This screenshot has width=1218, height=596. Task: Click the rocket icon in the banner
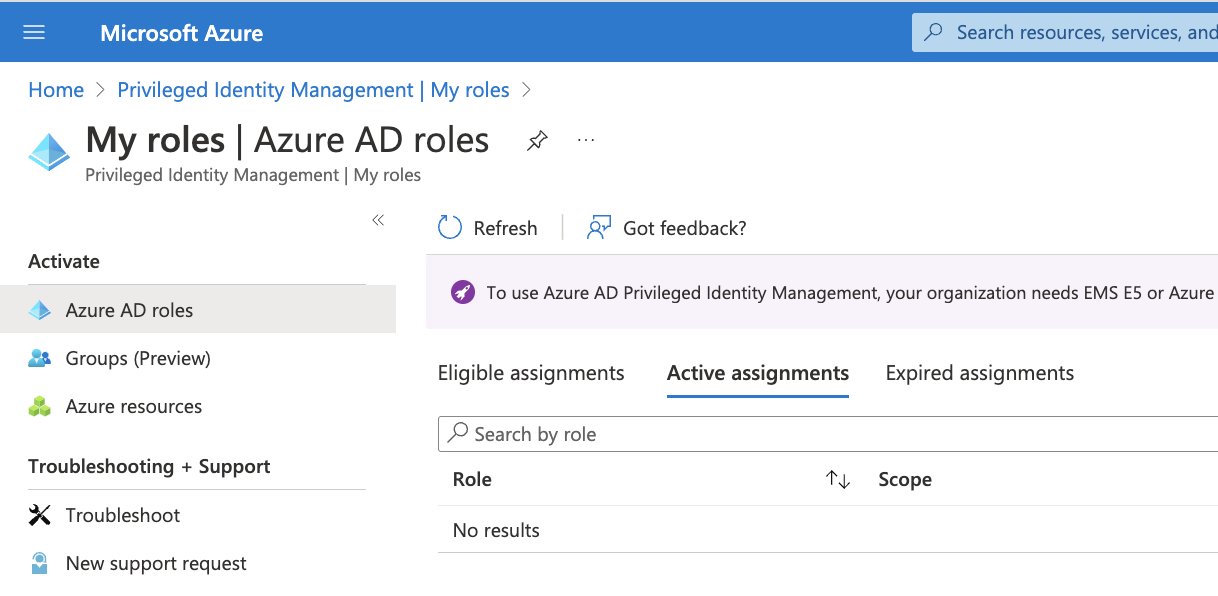pyautogui.click(x=463, y=293)
